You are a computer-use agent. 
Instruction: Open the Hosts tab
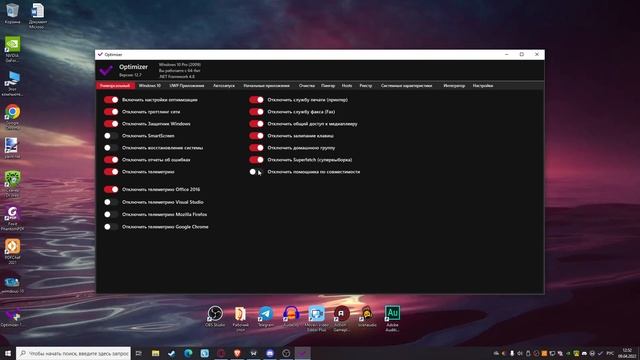pos(347,86)
